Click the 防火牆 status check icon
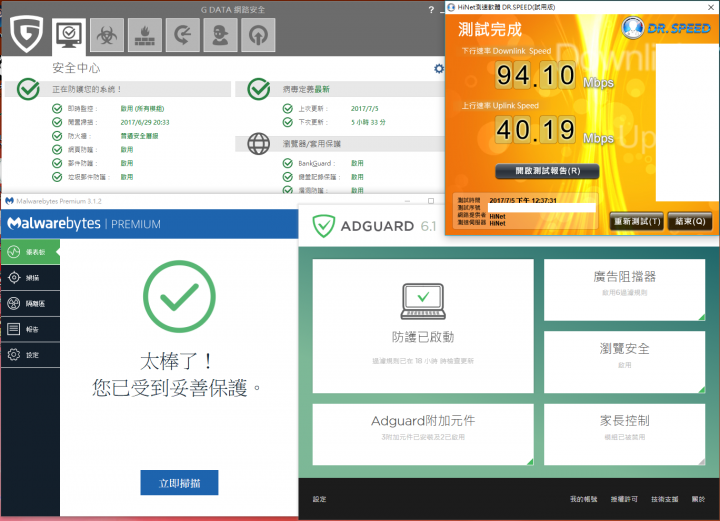 point(57,136)
